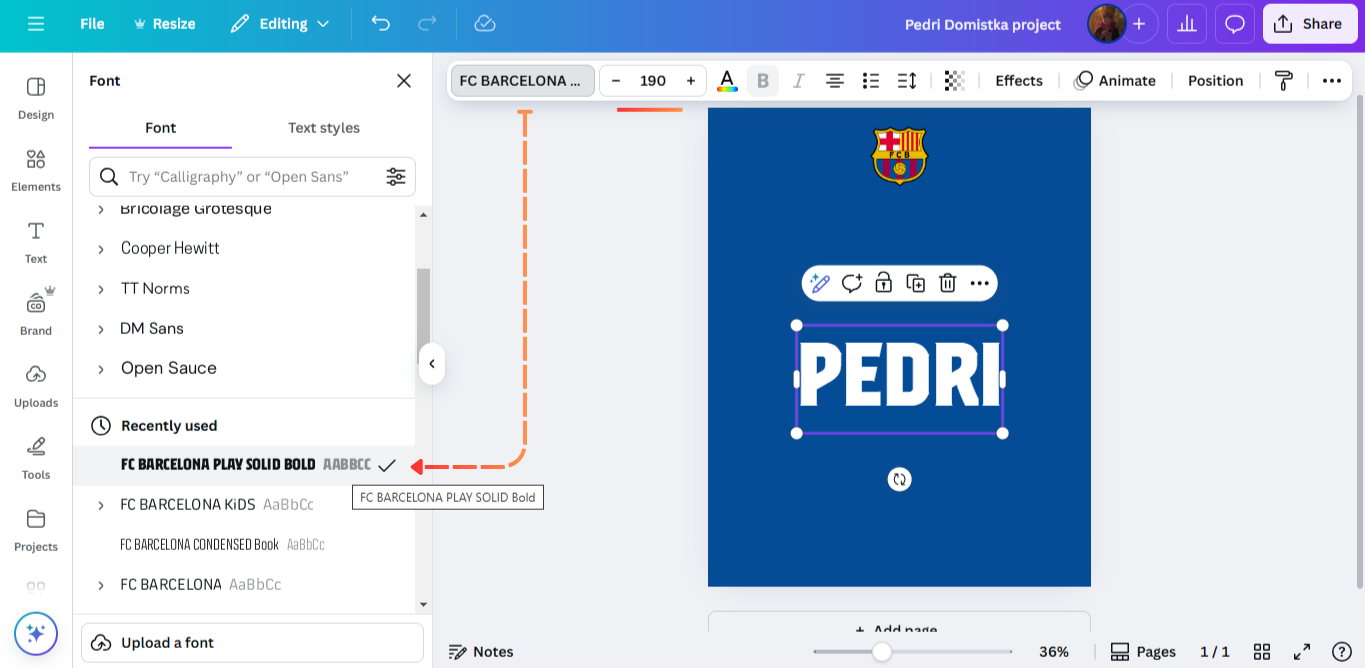1365x668 pixels.
Task: Expand the FC BARCELONA font family
Action: pyautogui.click(x=101, y=585)
